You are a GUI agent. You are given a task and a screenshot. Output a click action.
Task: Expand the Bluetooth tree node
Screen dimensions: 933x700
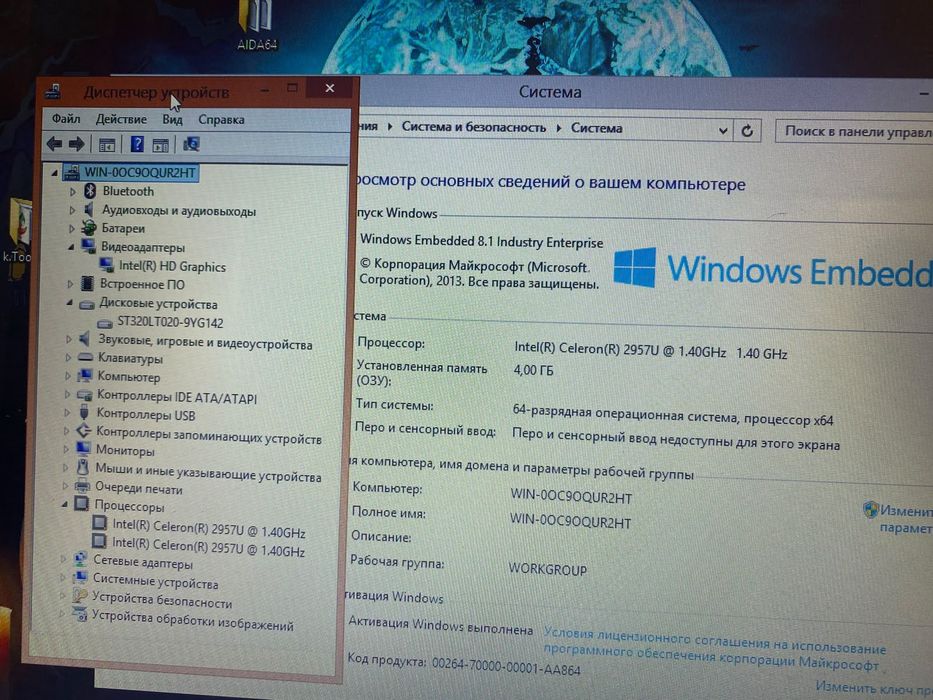tap(73, 192)
